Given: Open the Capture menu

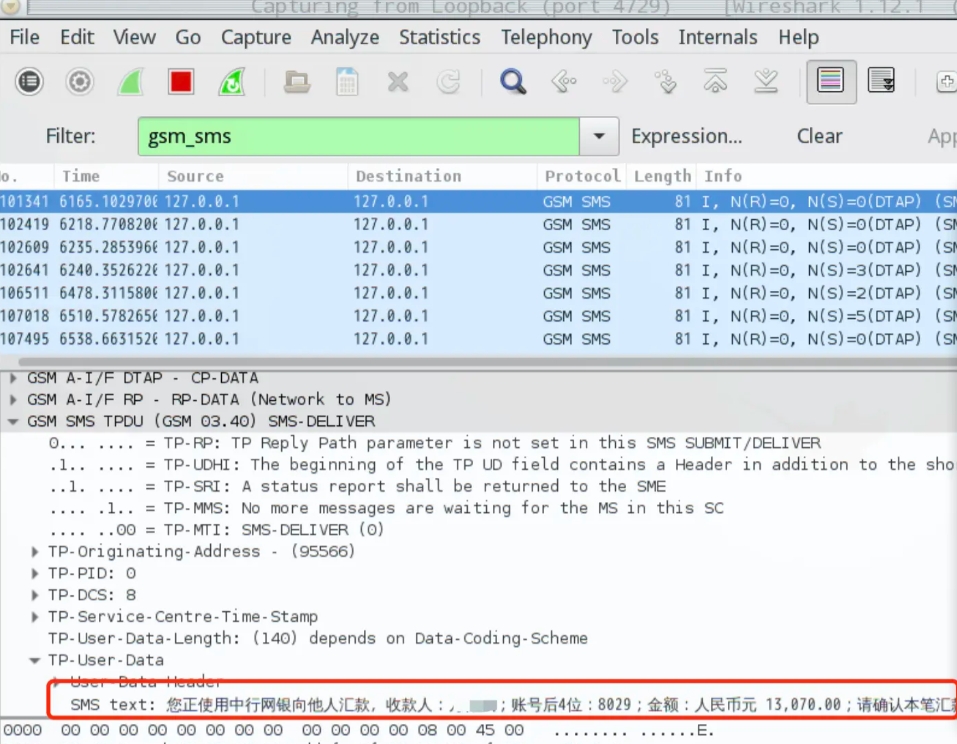Looking at the screenshot, I should [256, 37].
